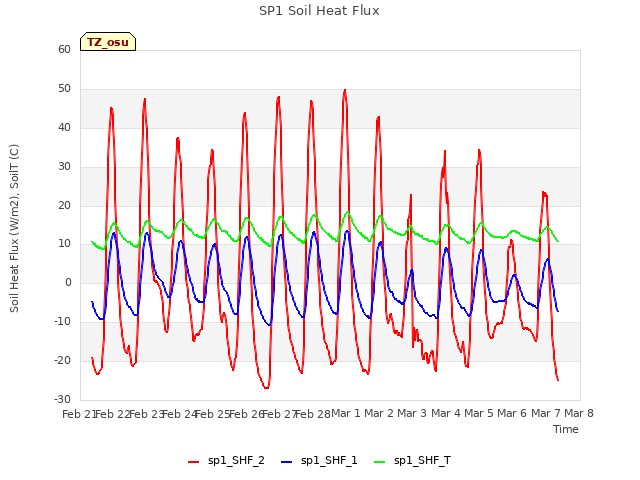Toggle sp1_SHF_T series in legend

point(412,461)
